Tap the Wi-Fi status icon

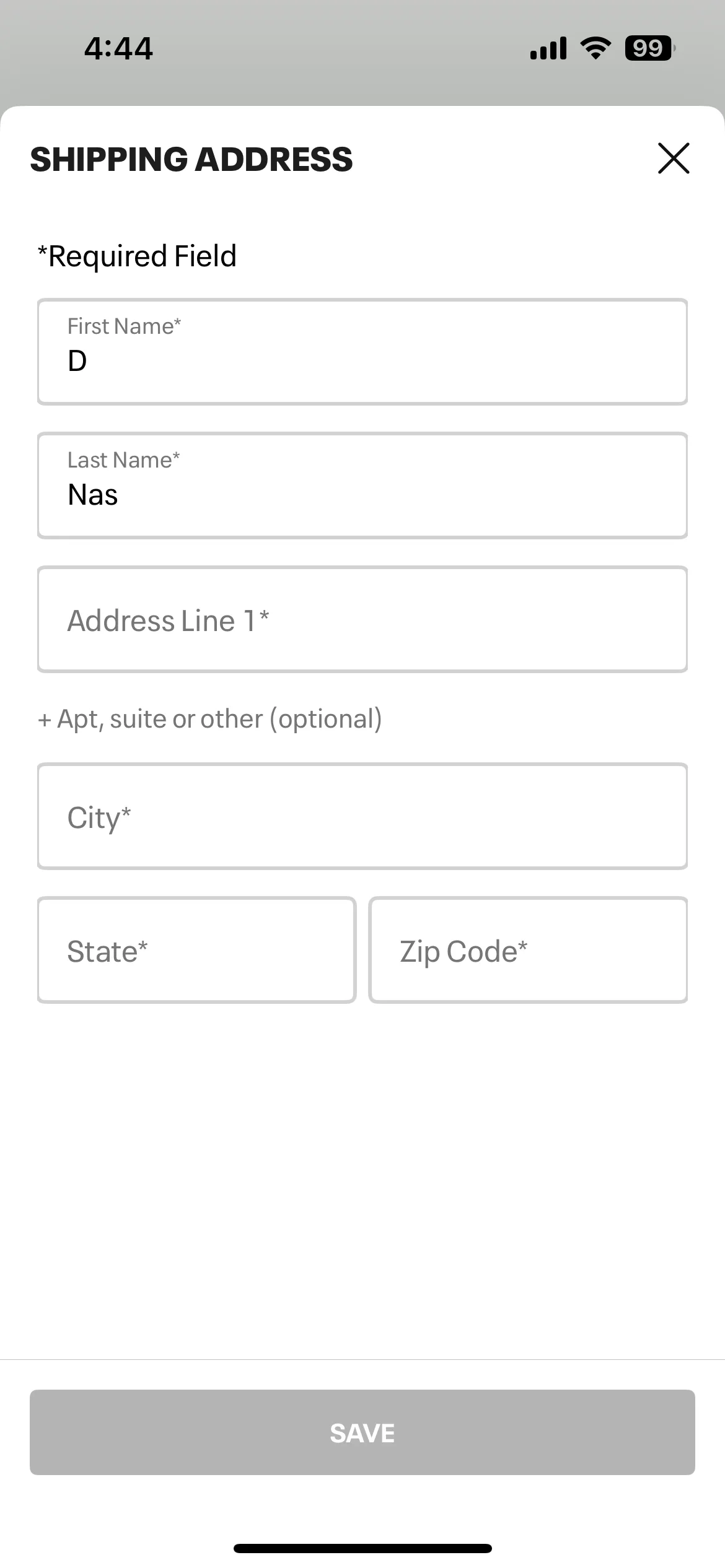[595, 48]
